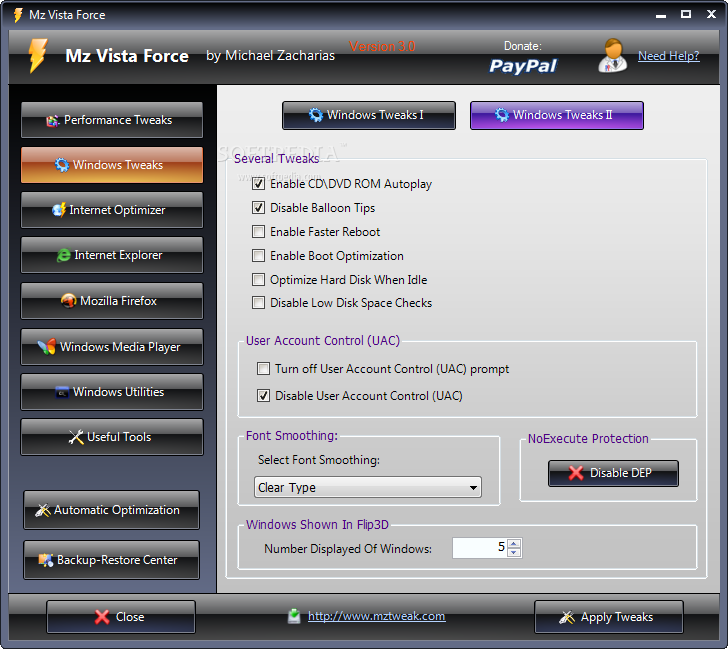Switch to Windows Tweaks I tab
Viewport: 728px width, 649px height.
(369, 115)
